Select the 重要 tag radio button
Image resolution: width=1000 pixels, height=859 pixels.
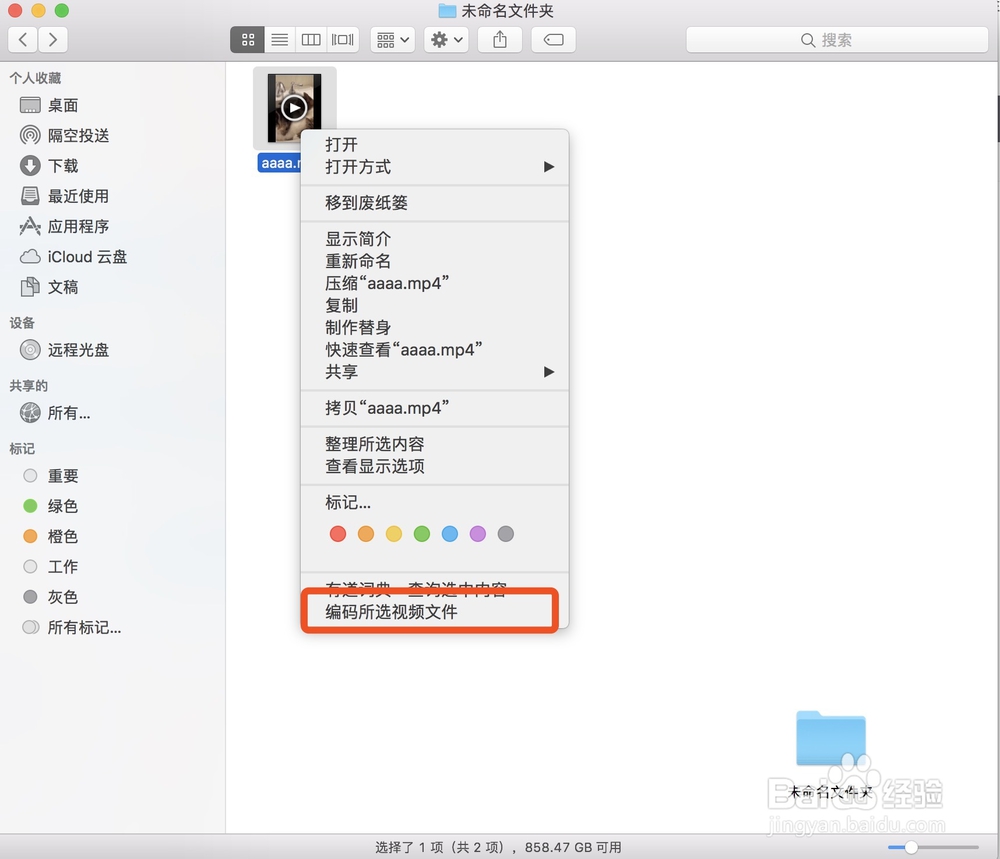click(30, 476)
